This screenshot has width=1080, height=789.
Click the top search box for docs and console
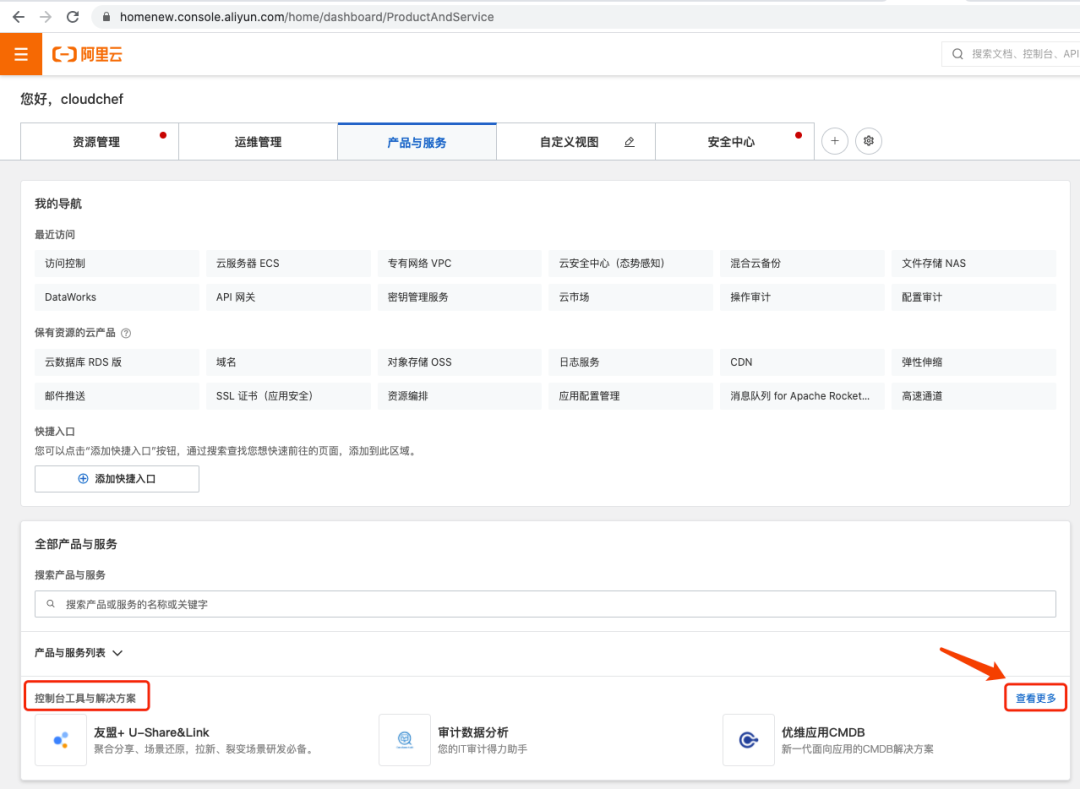pos(1010,54)
